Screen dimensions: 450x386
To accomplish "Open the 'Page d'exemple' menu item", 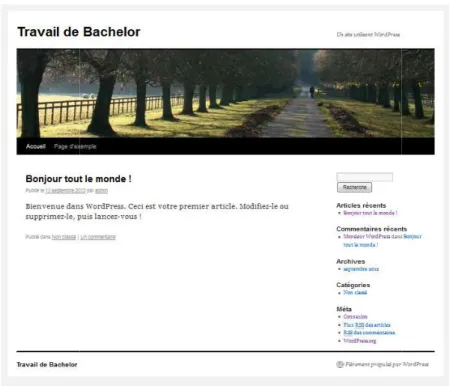I will tap(75, 146).
